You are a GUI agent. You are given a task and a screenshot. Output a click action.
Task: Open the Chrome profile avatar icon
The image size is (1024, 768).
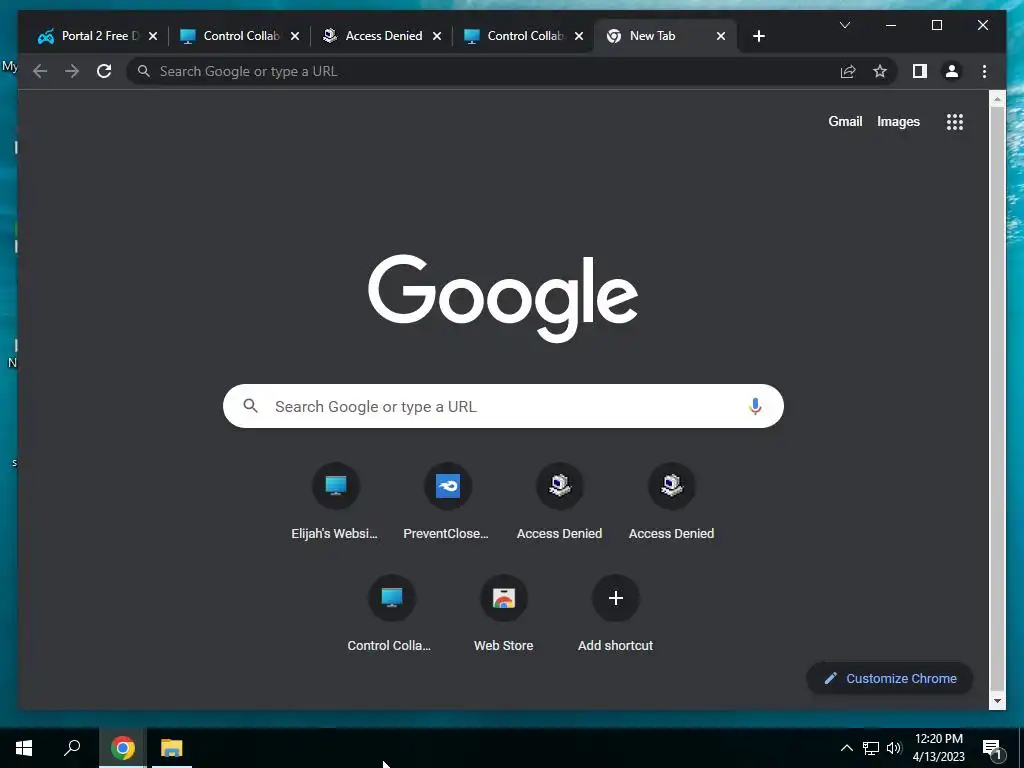click(x=952, y=71)
